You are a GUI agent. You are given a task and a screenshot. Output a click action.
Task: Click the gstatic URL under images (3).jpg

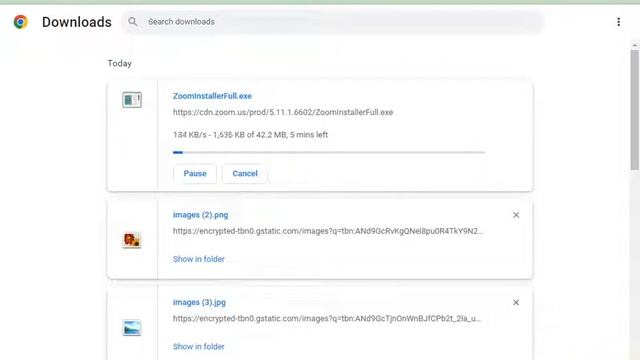tap(327, 318)
